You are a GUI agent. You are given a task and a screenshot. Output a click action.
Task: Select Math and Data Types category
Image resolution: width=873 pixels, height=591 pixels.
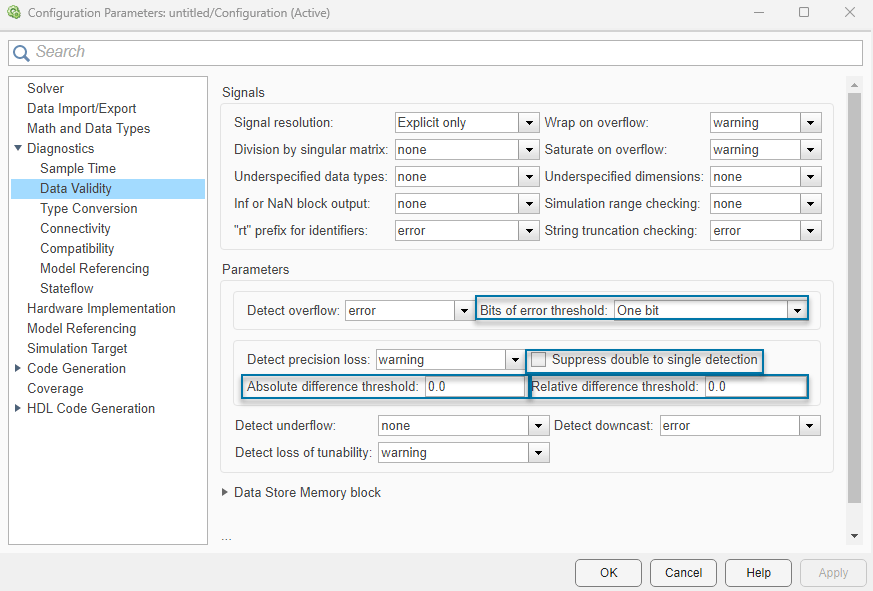click(89, 128)
